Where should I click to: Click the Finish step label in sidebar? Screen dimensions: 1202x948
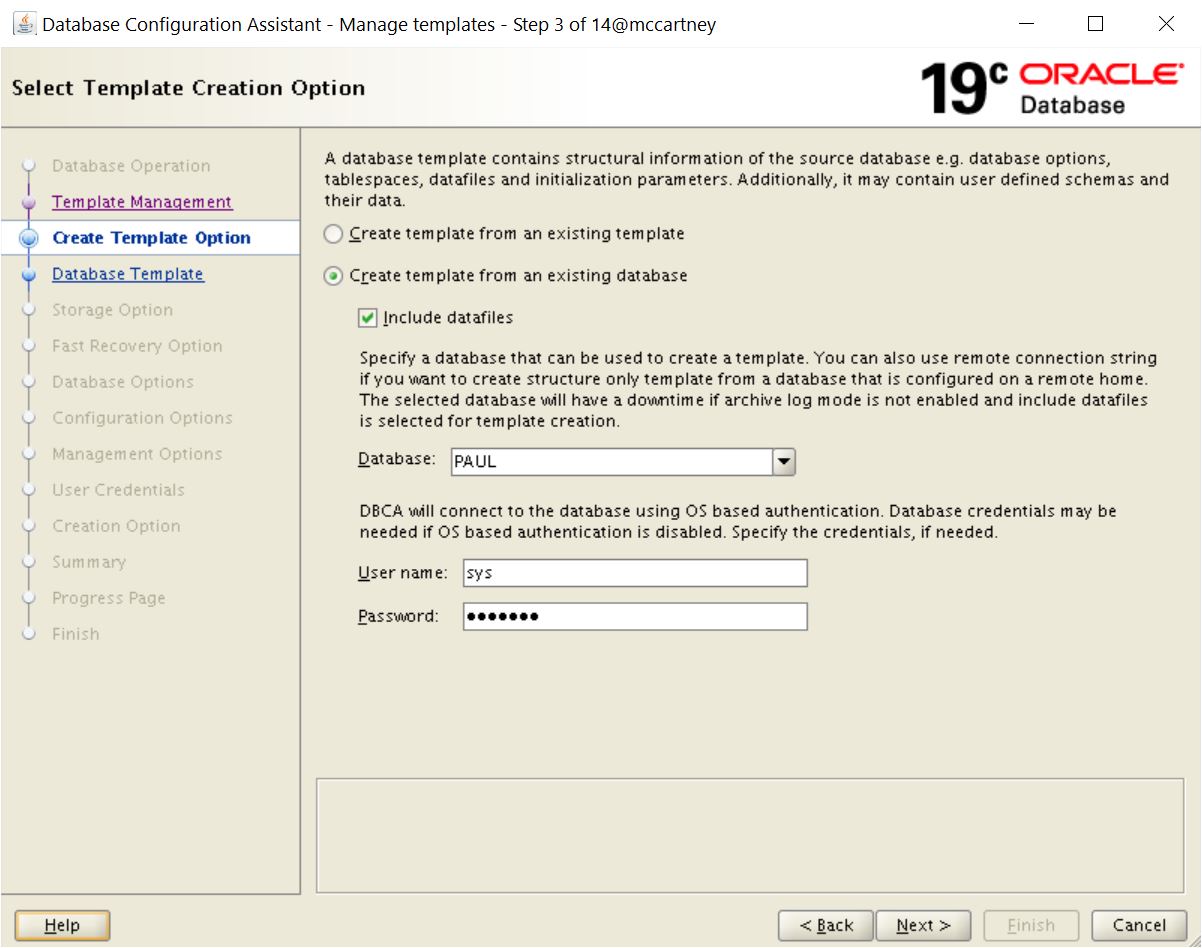pos(76,634)
